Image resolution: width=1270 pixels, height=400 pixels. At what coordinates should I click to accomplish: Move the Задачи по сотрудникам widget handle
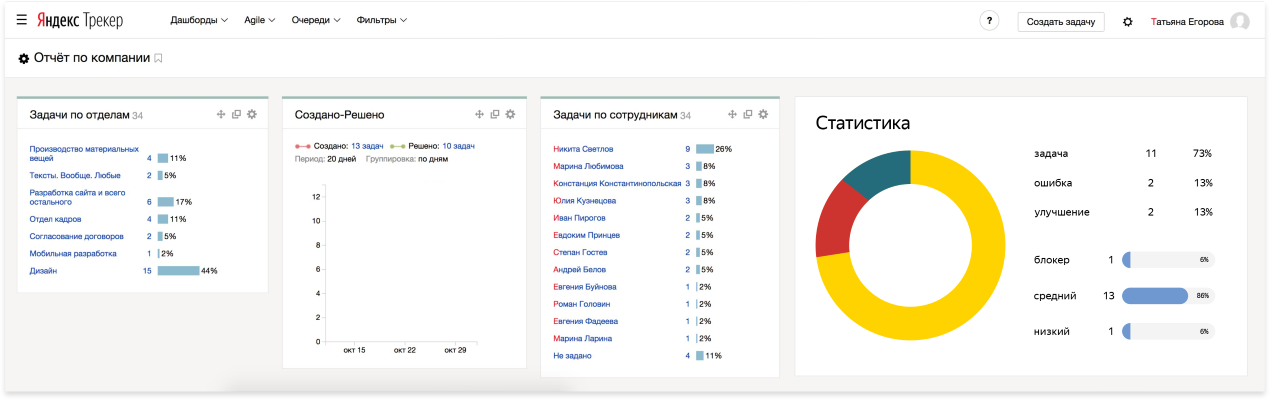tap(732, 114)
